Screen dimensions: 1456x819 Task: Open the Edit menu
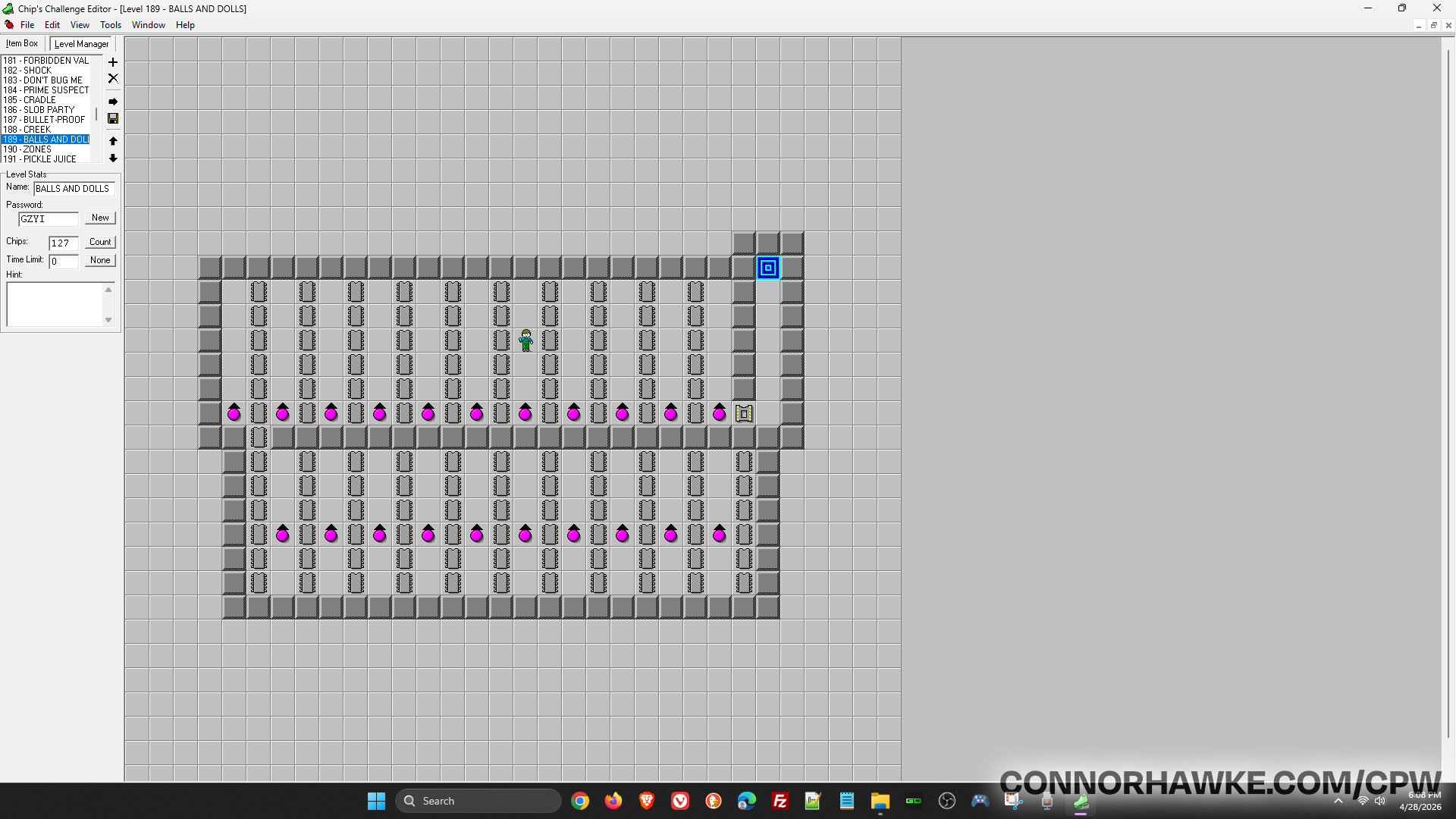pos(52,25)
